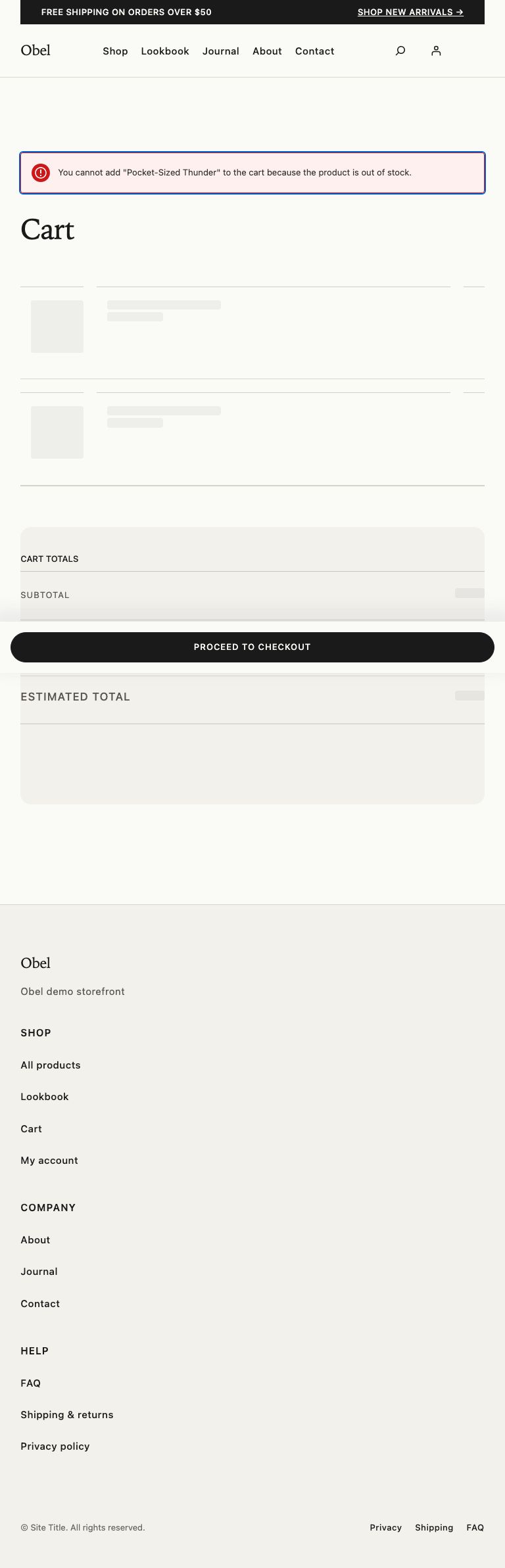The height and width of the screenshot is (1568, 505).
Task: Select About in the header menu
Action: (267, 51)
